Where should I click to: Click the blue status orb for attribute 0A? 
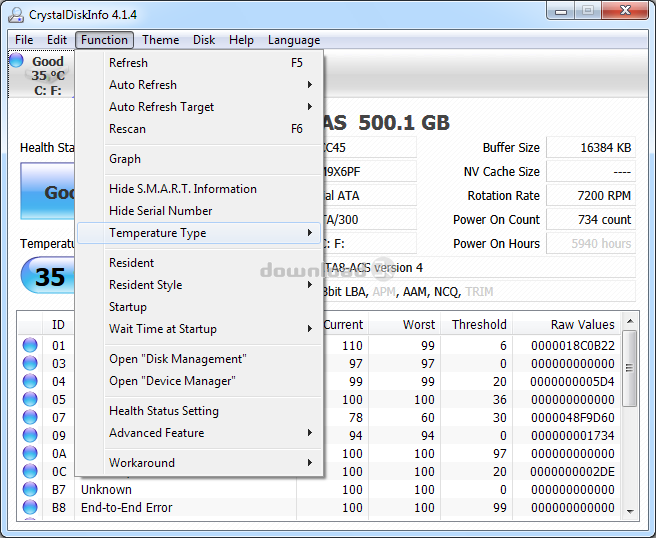pyautogui.click(x=30, y=454)
